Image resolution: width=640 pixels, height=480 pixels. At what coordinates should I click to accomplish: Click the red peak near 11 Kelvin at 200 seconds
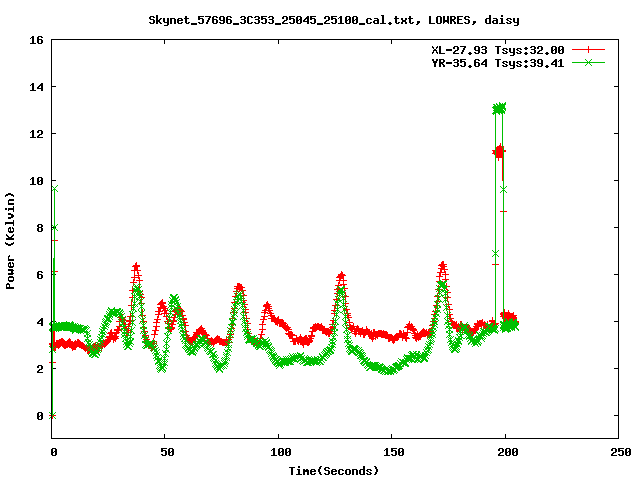coord(499,151)
